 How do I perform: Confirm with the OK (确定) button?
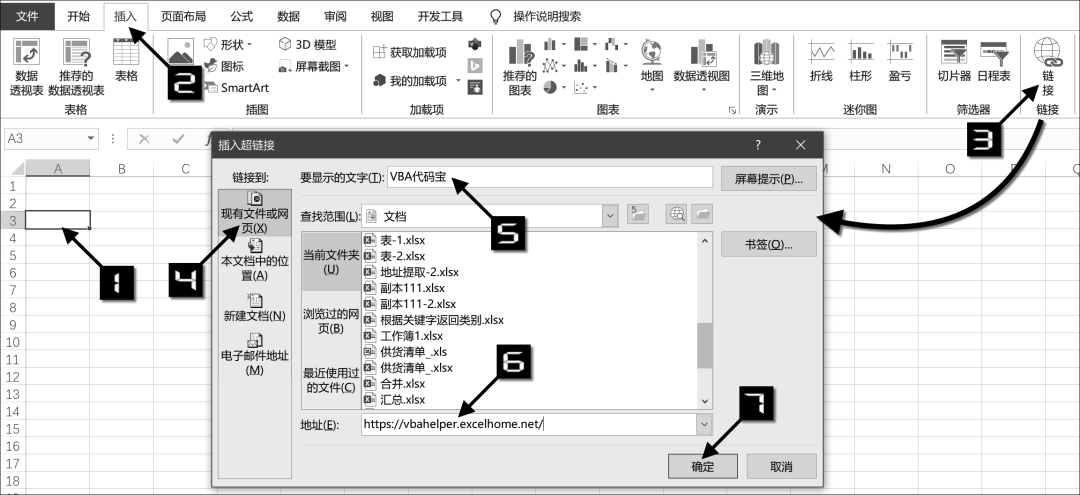pos(703,466)
